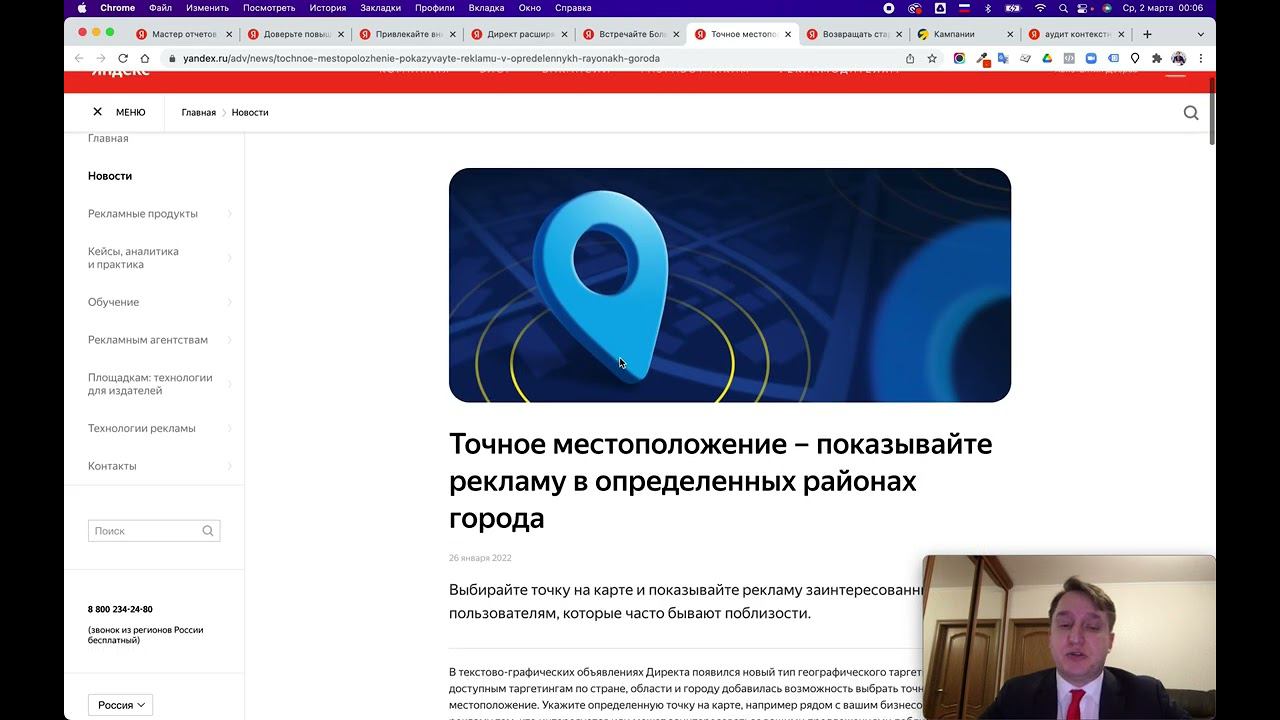The height and width of the screenshot is (720, 1280).
Task: Open 'Рекламные продукты' sidebar link
Action: pyautogui.click(x=143, y=214)
